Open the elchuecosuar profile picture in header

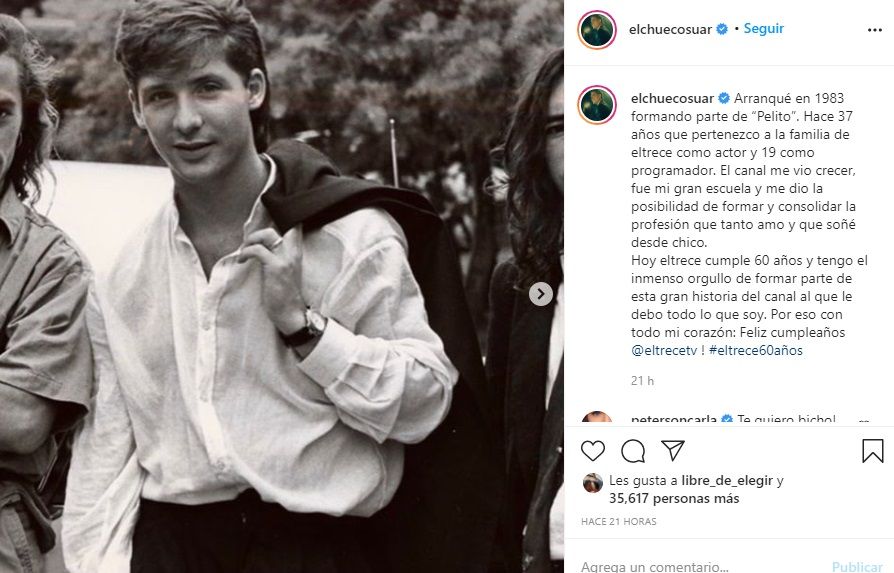tap(597, 29)
